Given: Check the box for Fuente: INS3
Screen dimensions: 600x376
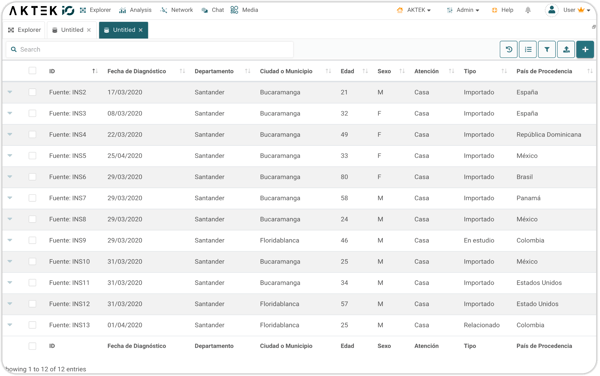Looking at the screenshot, I should [32, 113].
